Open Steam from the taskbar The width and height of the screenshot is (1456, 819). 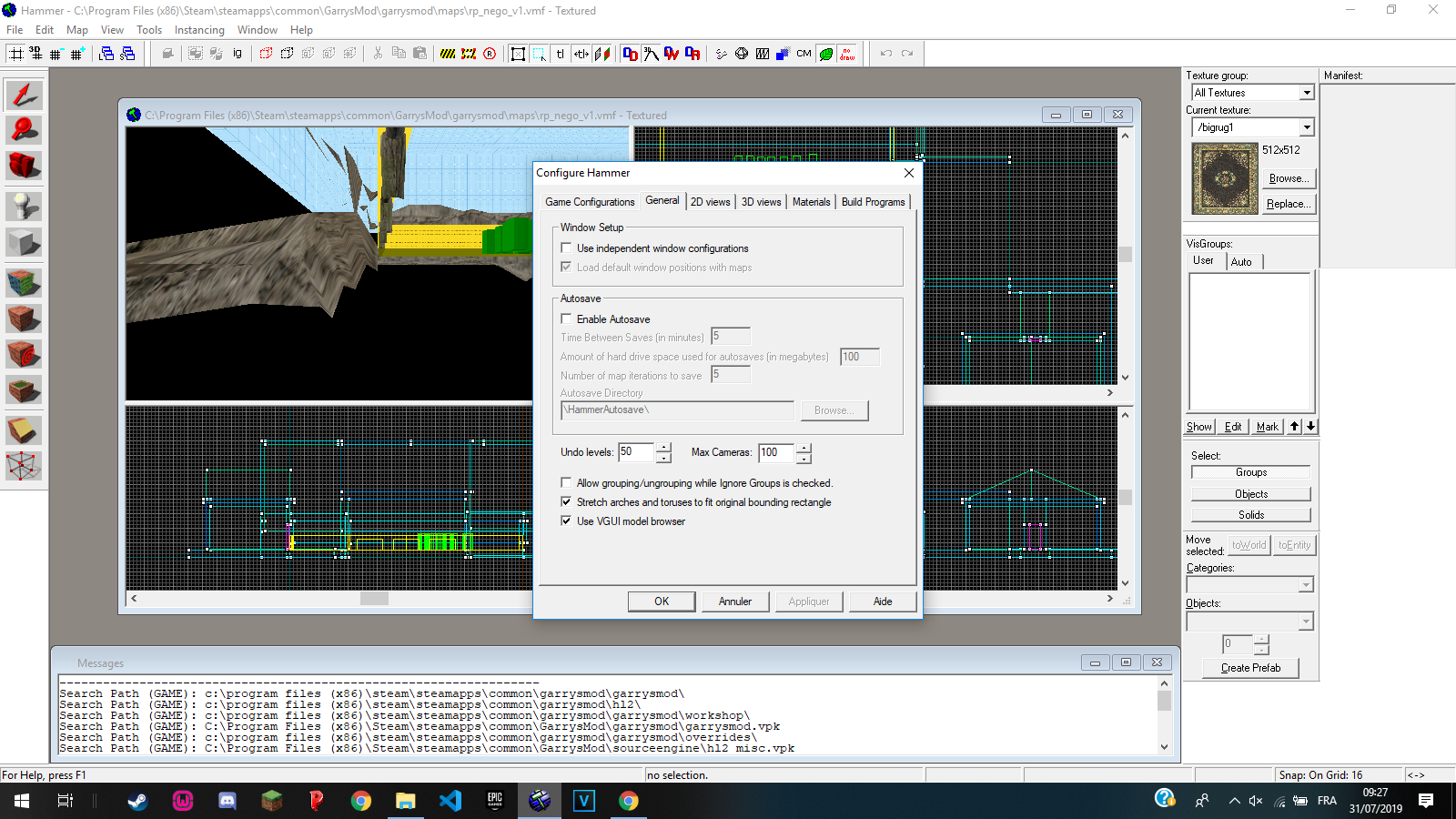[x=137, y=801]
